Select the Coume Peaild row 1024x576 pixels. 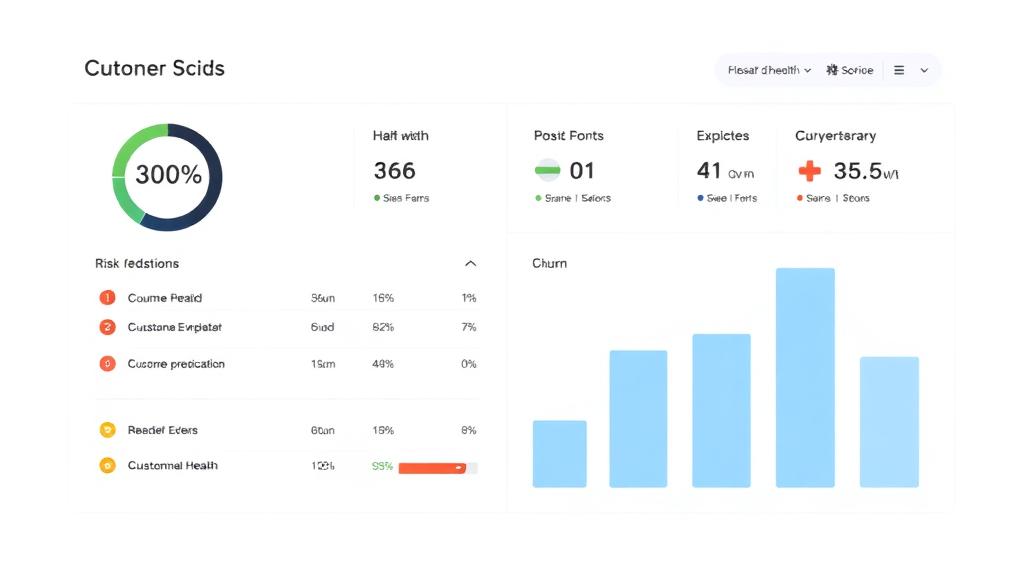coord(287,298)
